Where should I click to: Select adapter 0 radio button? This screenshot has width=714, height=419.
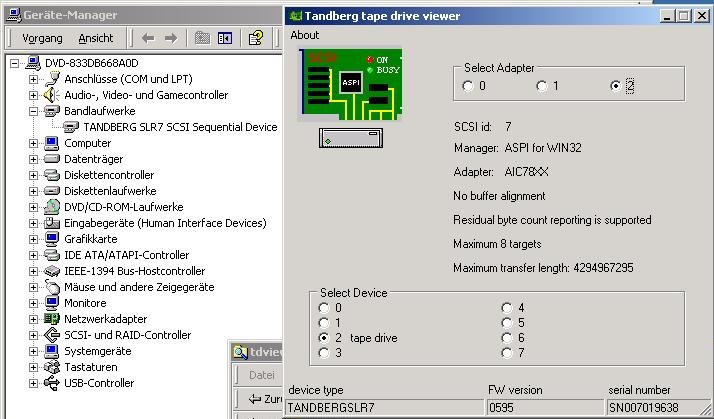click(x=468, y=86)
